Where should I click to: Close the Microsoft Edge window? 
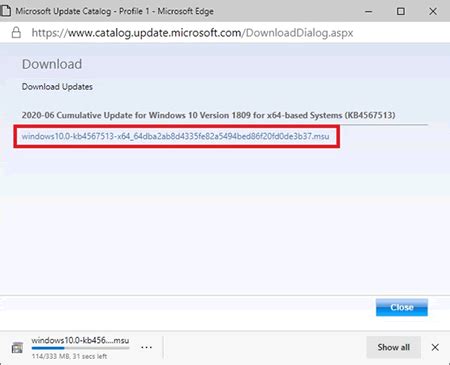(x=433, y=11)
